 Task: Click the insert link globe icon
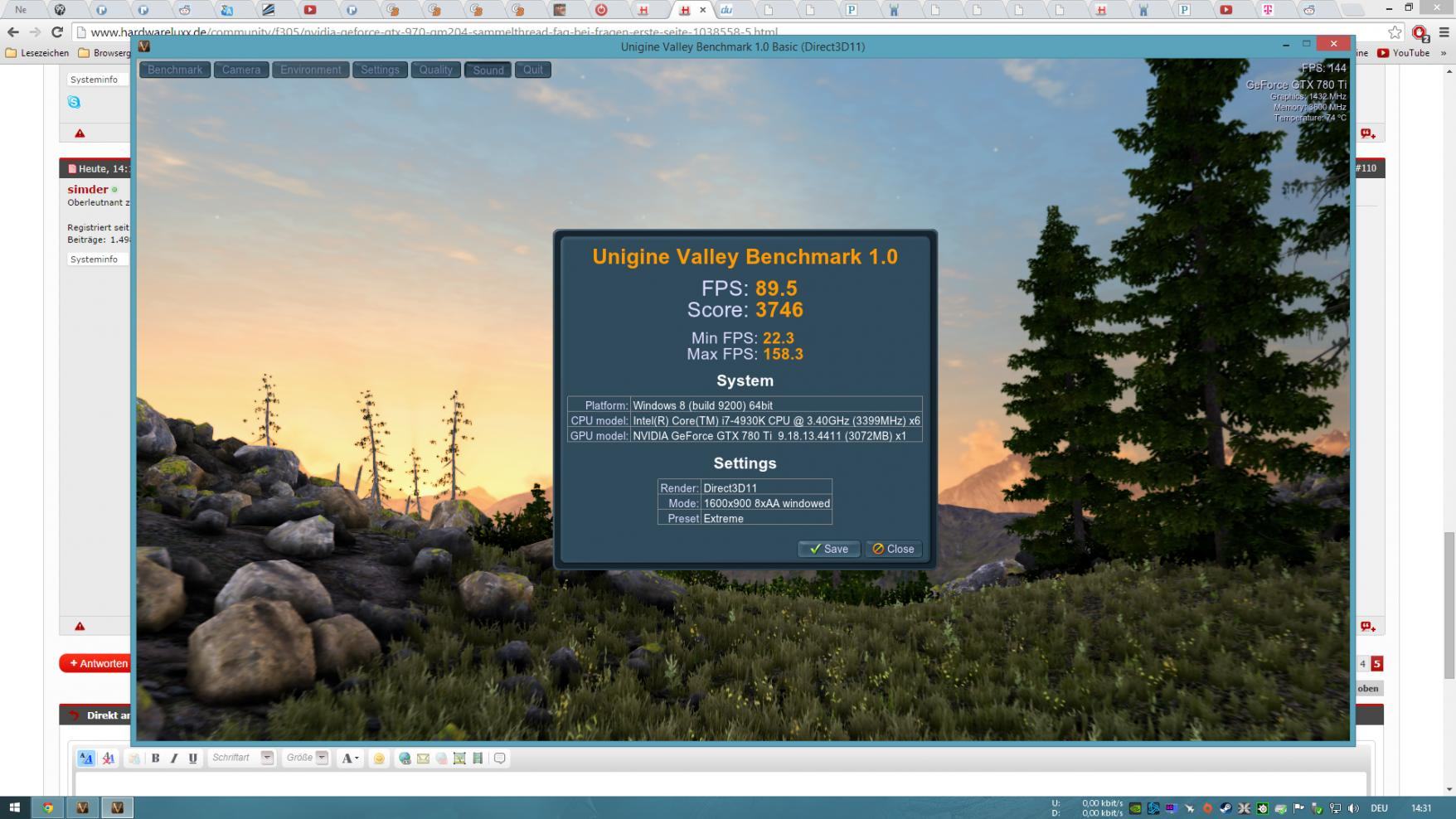pos(405,758)
